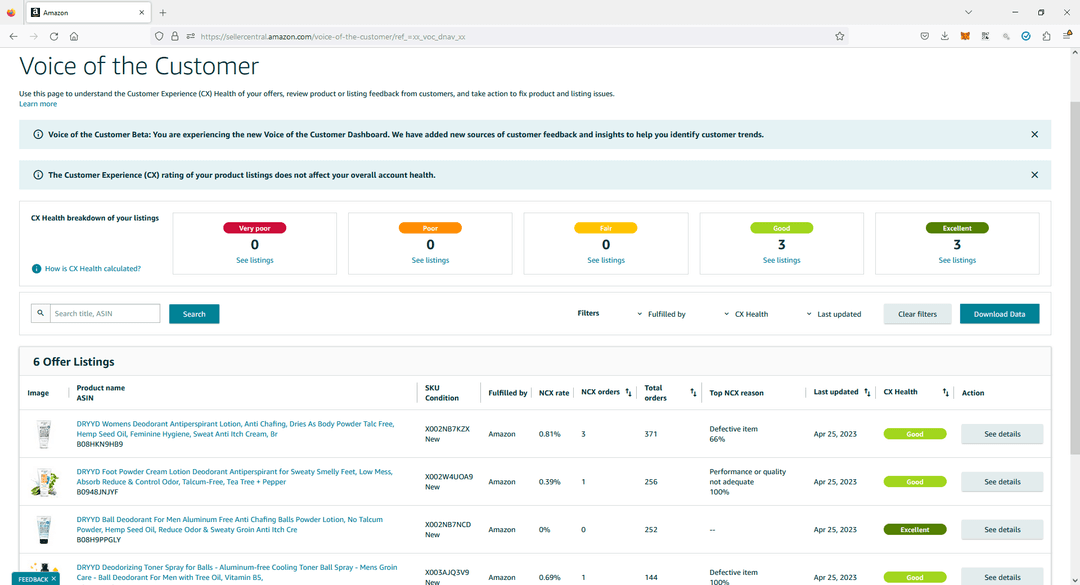Click the page vertical scrollbar
The image size is (1080, 585).
[1075, 278]
